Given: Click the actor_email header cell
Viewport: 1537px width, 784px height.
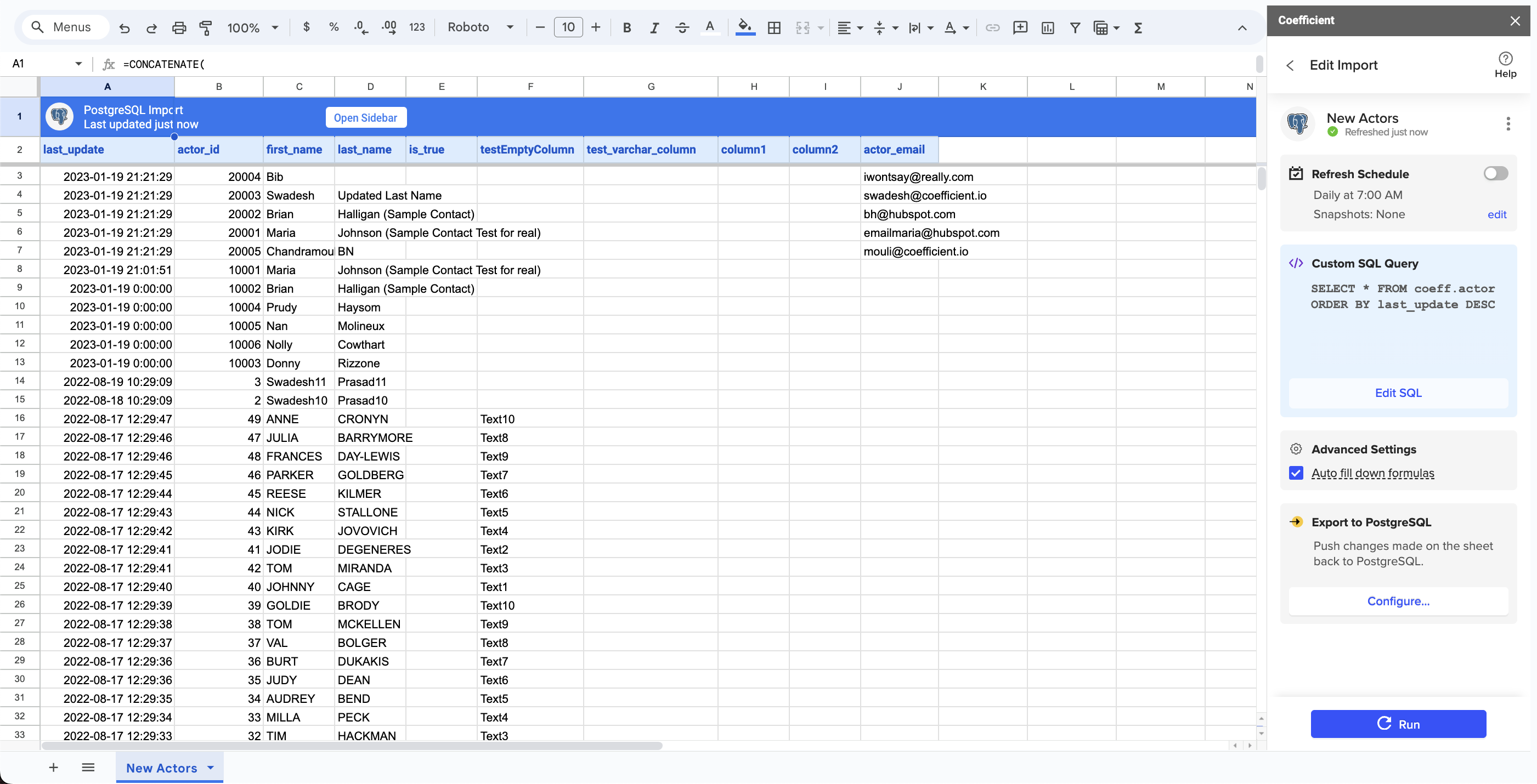Looking at the screenshot, I should (899, 150).
